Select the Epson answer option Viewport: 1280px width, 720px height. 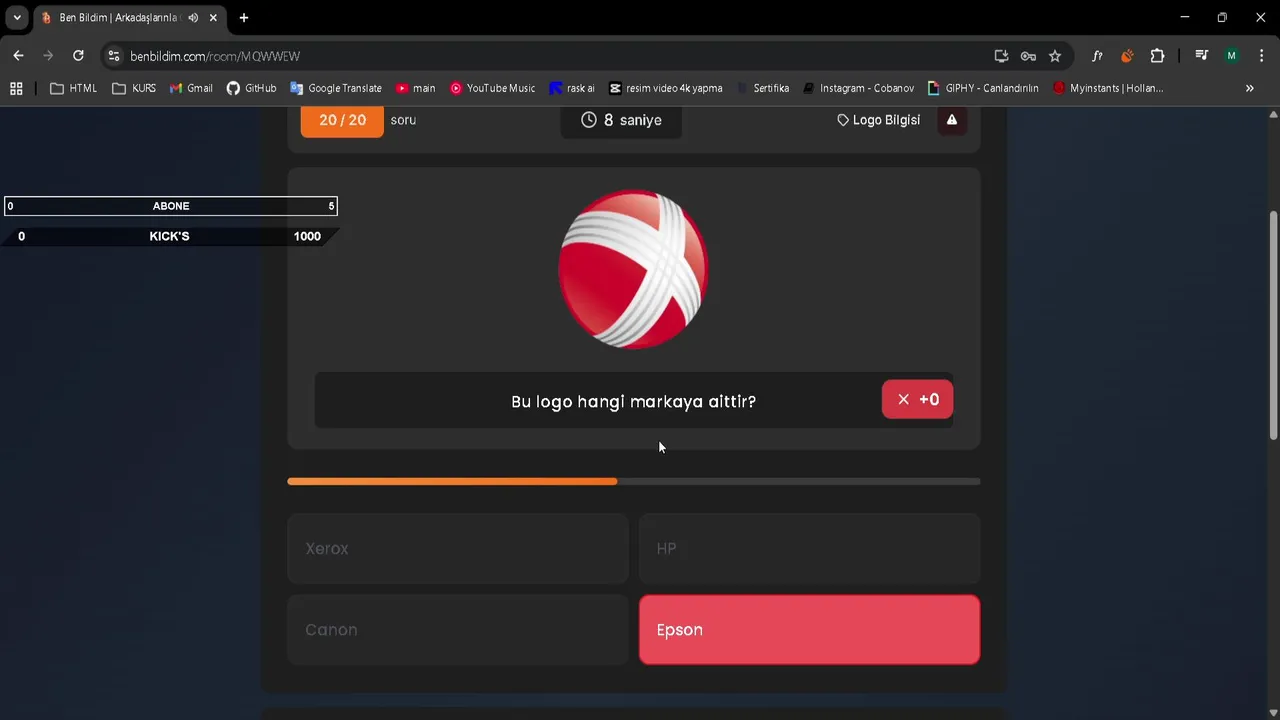pos(809,630)
